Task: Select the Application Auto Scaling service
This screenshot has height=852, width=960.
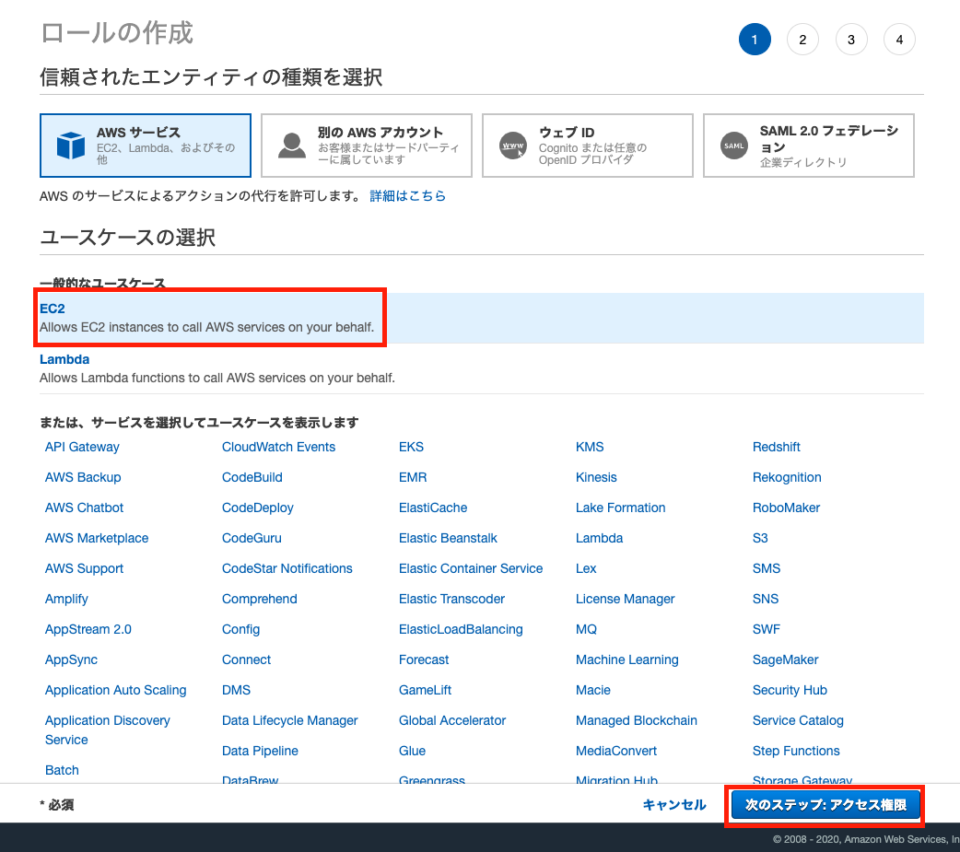Action: click(116, 690)
